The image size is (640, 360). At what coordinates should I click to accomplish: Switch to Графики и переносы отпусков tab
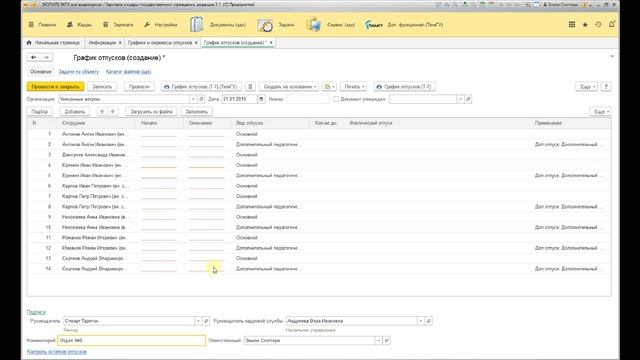(160, 42)
